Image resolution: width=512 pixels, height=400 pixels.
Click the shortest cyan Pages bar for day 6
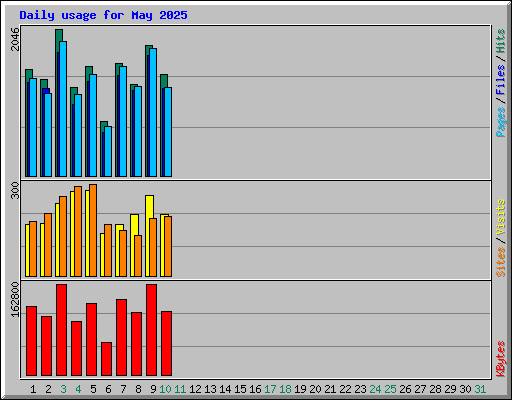click(x=108, y=151)
